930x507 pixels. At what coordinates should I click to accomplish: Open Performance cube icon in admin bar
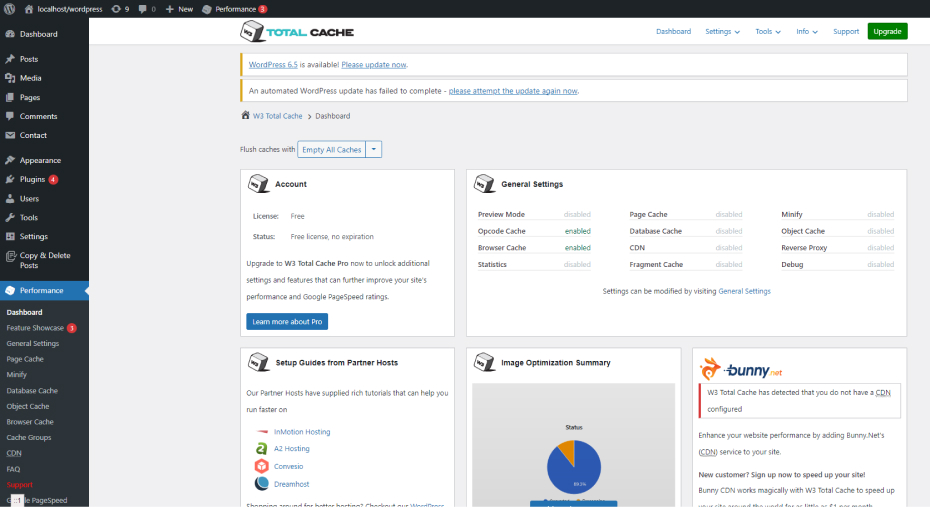207,9
